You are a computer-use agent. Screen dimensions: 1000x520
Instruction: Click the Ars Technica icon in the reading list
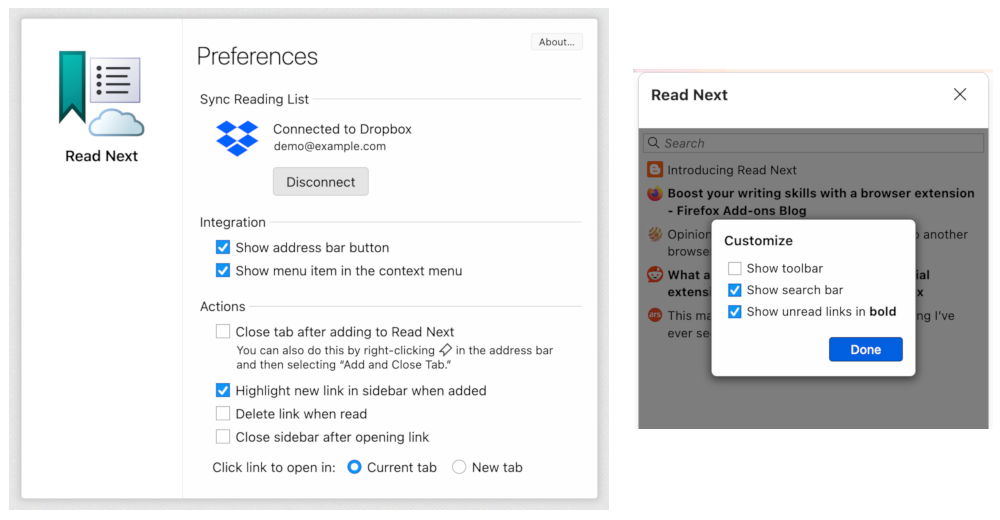(x=655, y=315)
